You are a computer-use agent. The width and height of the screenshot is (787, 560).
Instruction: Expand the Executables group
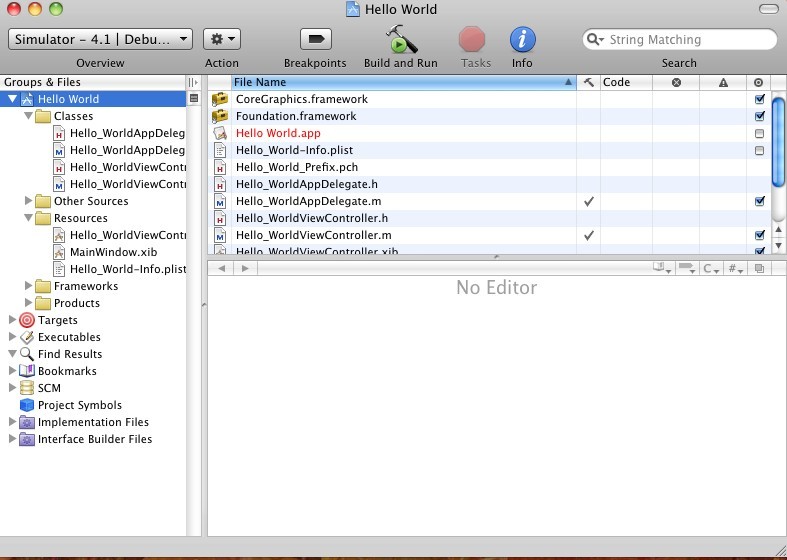[x=13, y=337]
